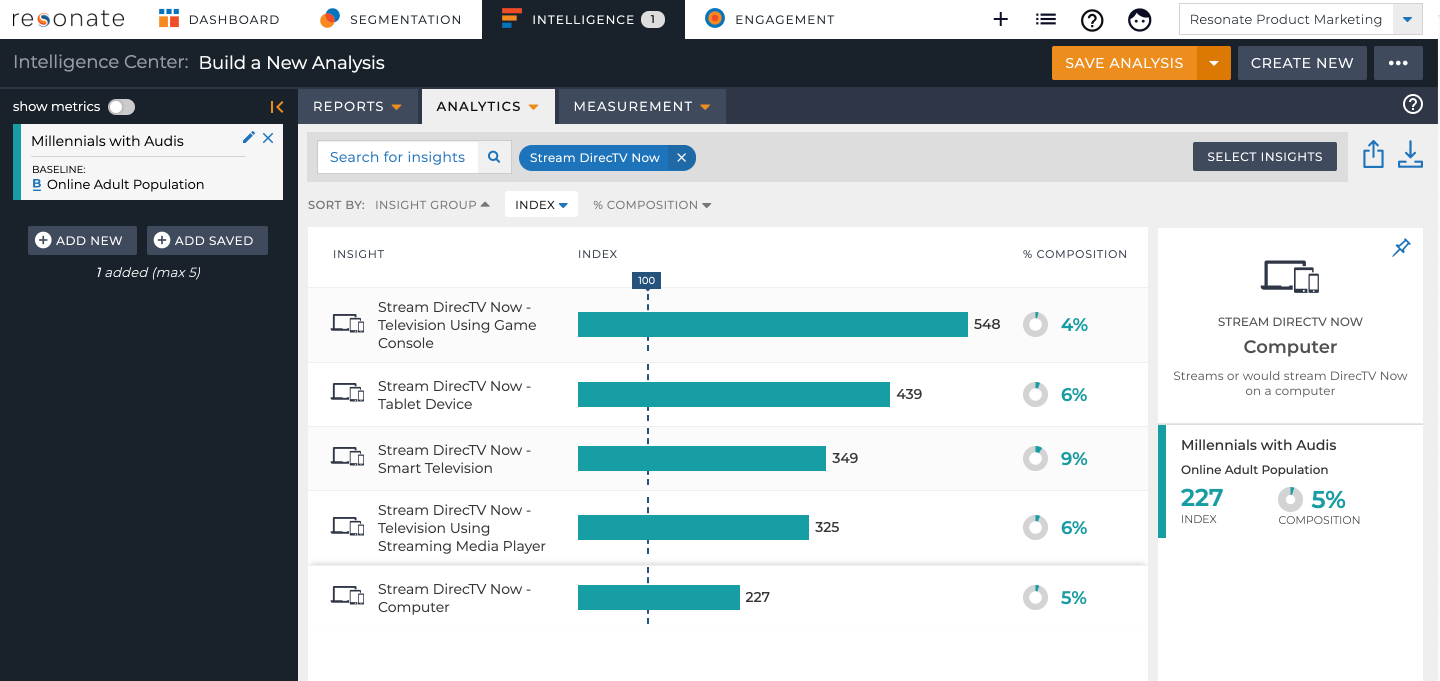This screenshot has width=1440, height=681.
Task: Click the 5% composition donut in detail card
Action: [x=1291, y=499]
